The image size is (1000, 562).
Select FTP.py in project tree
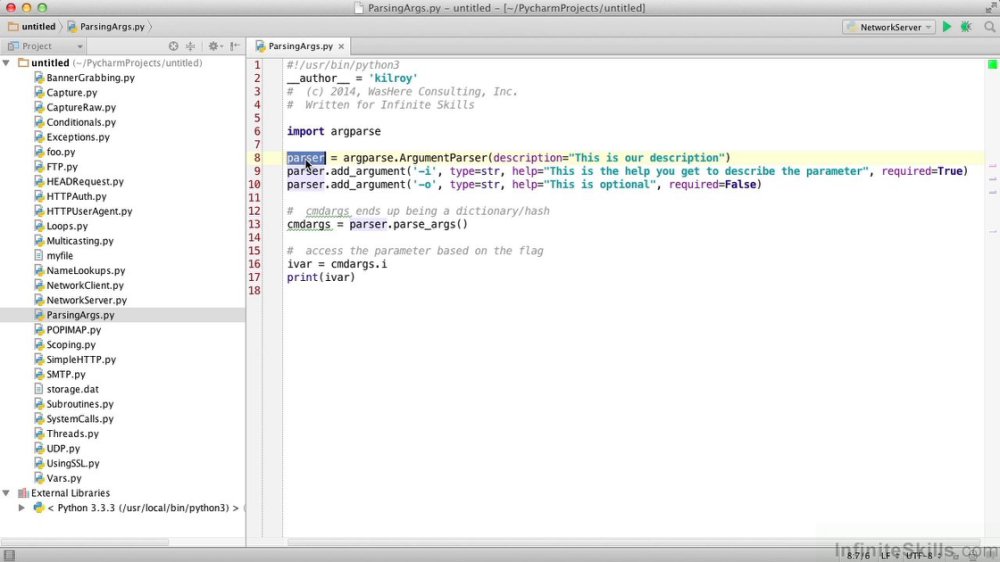(x=62, y=166)
